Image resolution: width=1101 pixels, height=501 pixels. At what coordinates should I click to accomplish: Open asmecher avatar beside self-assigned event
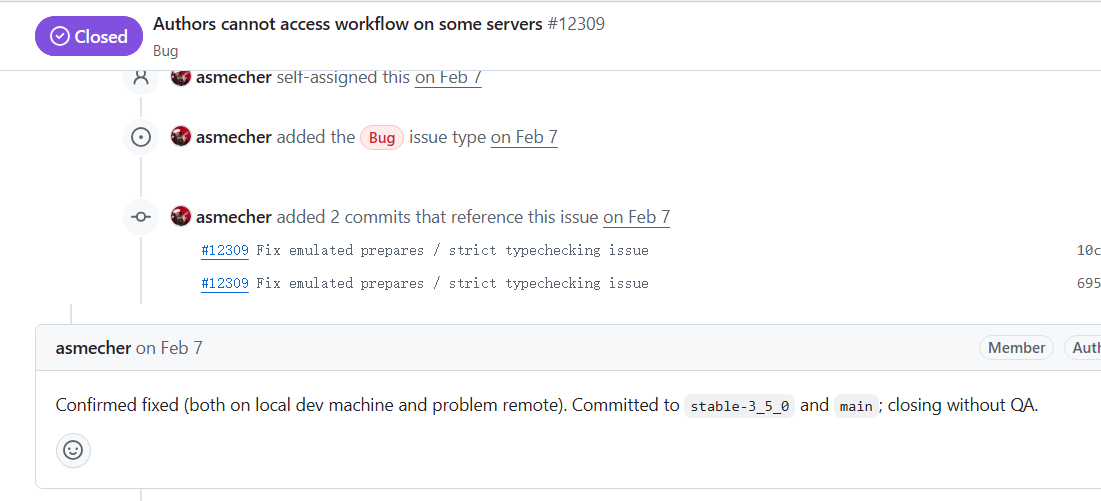[x=181, y=76]
